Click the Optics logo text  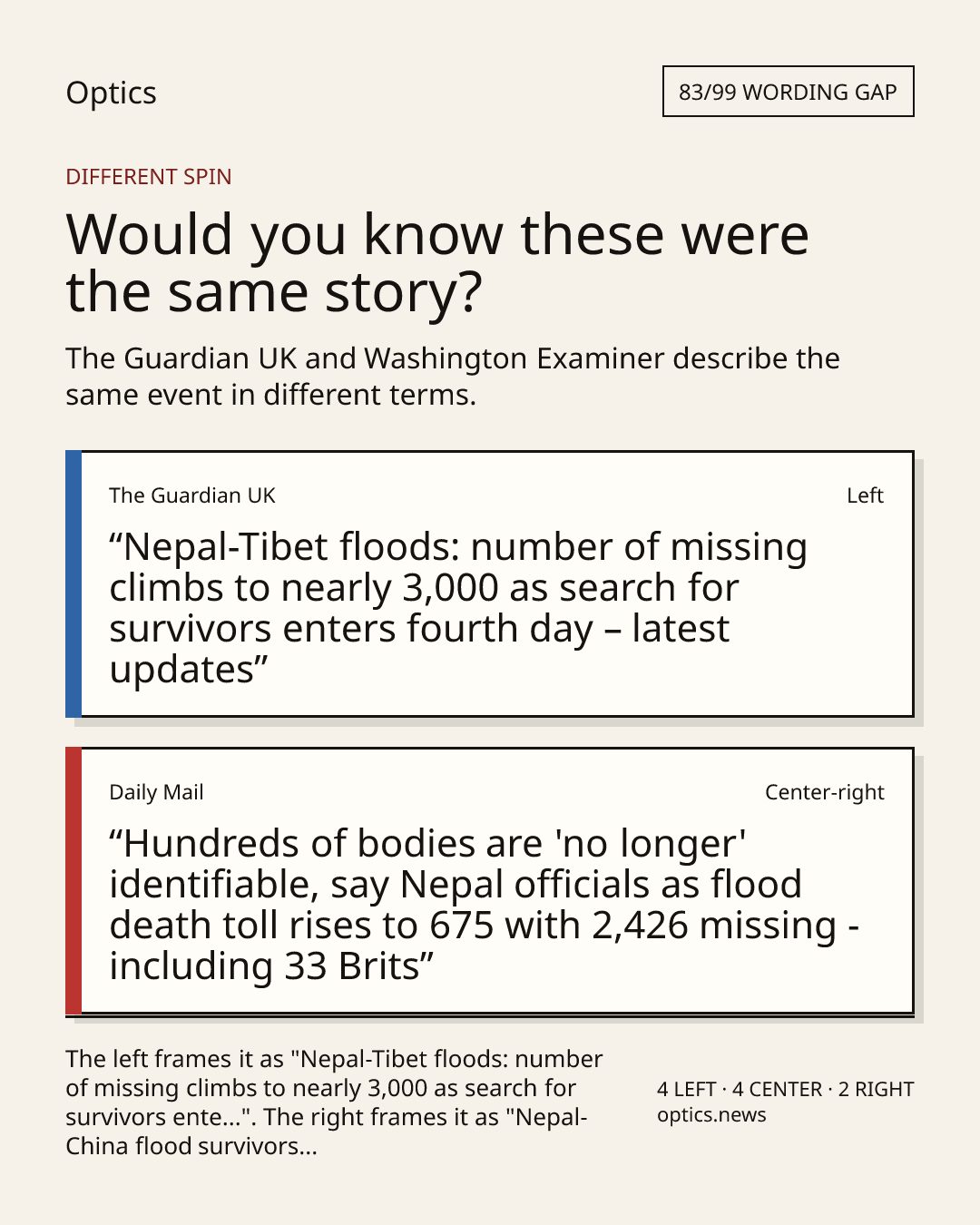tap(111, 93)
